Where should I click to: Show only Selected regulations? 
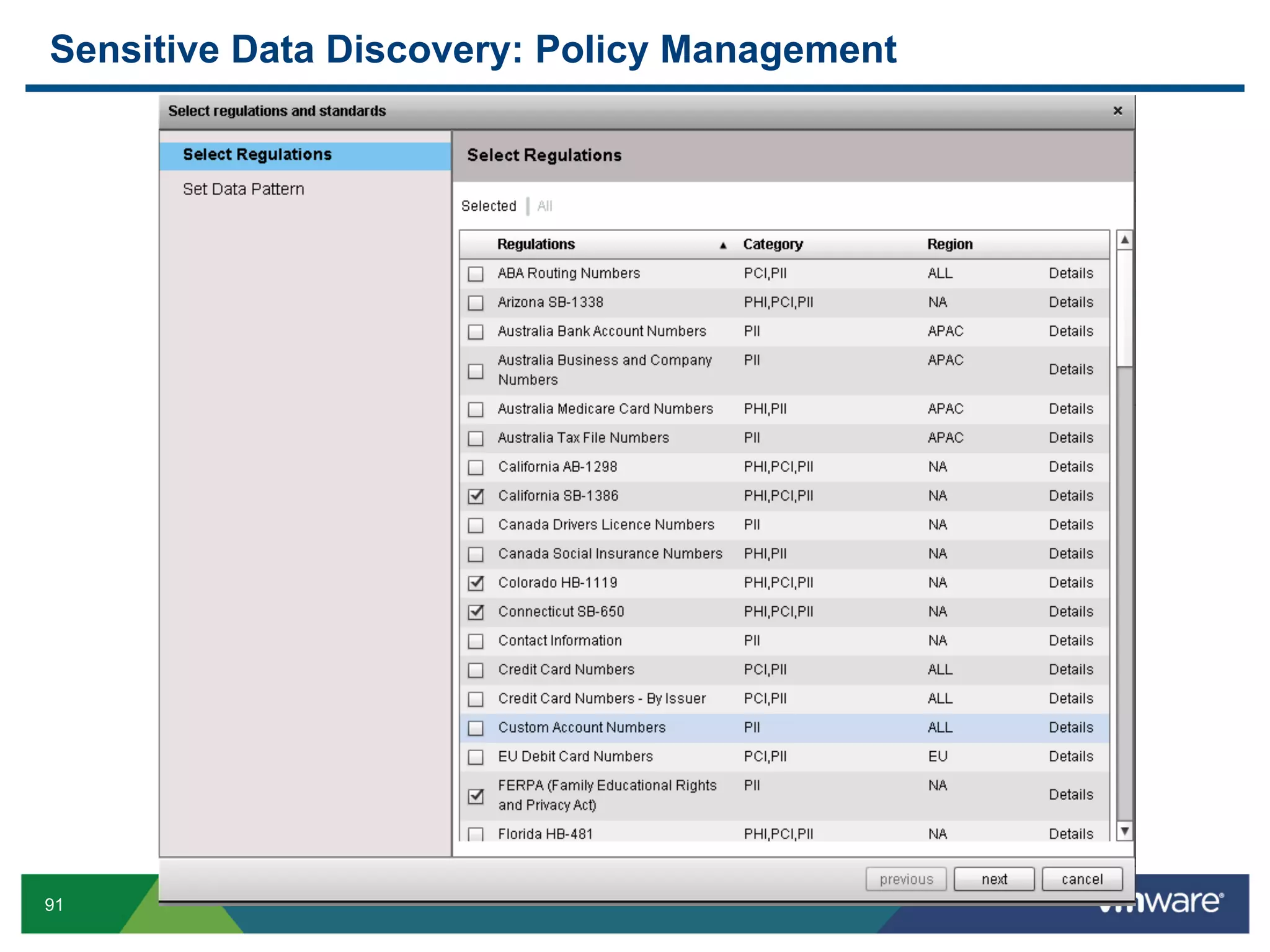[x=489, y=206]
